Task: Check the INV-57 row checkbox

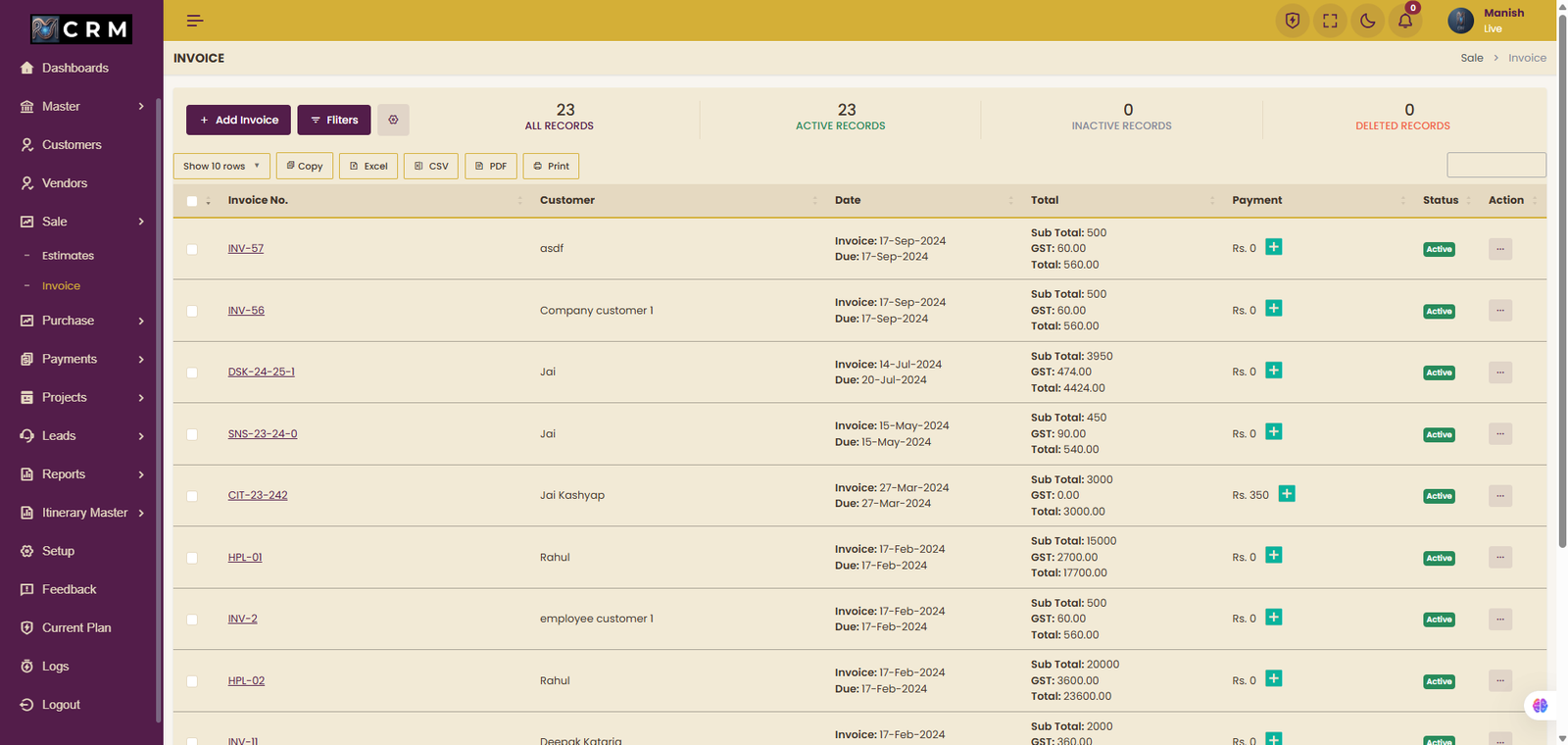Action: click(x=192, y=249)
